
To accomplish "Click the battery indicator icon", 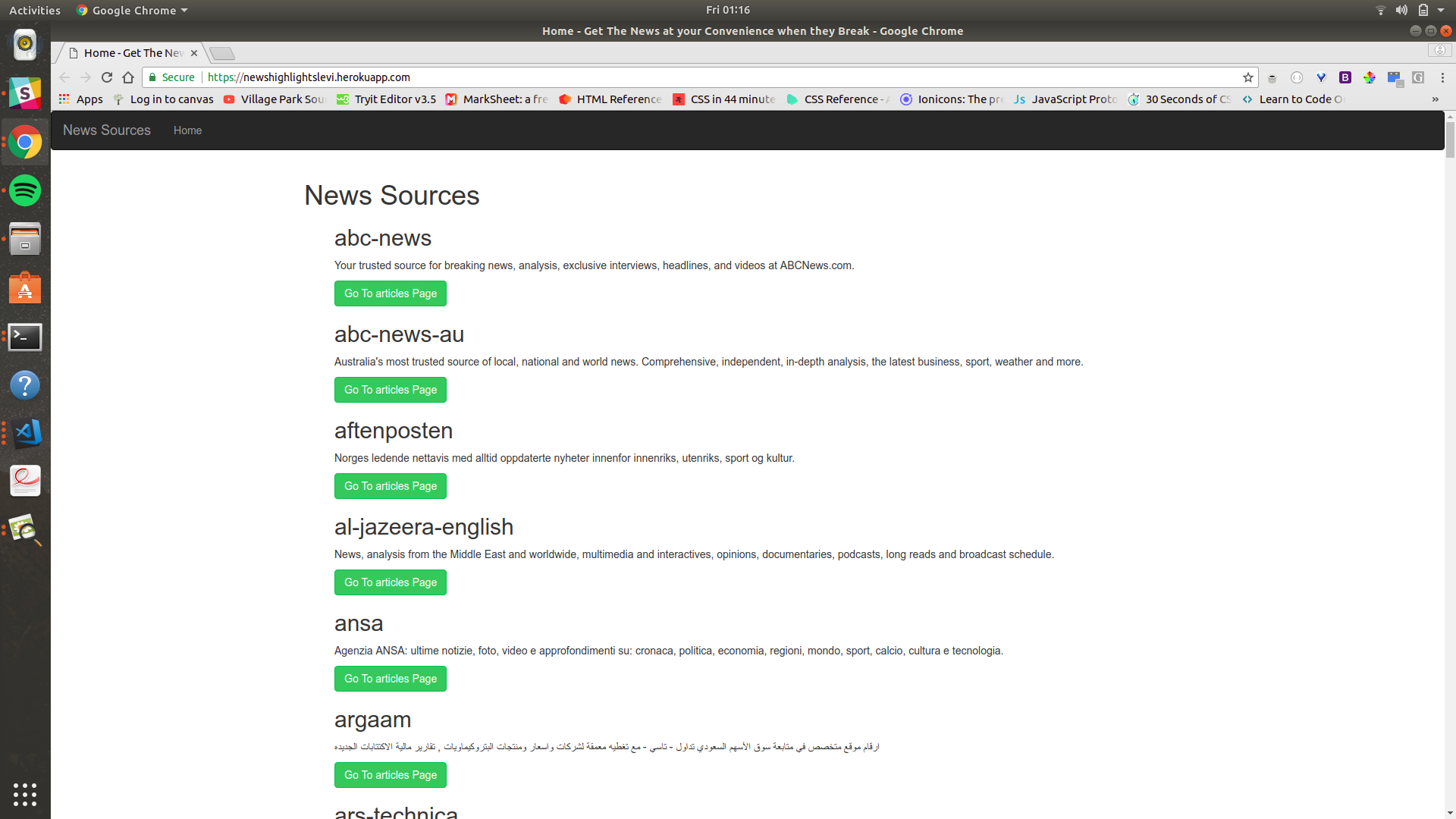I will tap(1423, 10).
